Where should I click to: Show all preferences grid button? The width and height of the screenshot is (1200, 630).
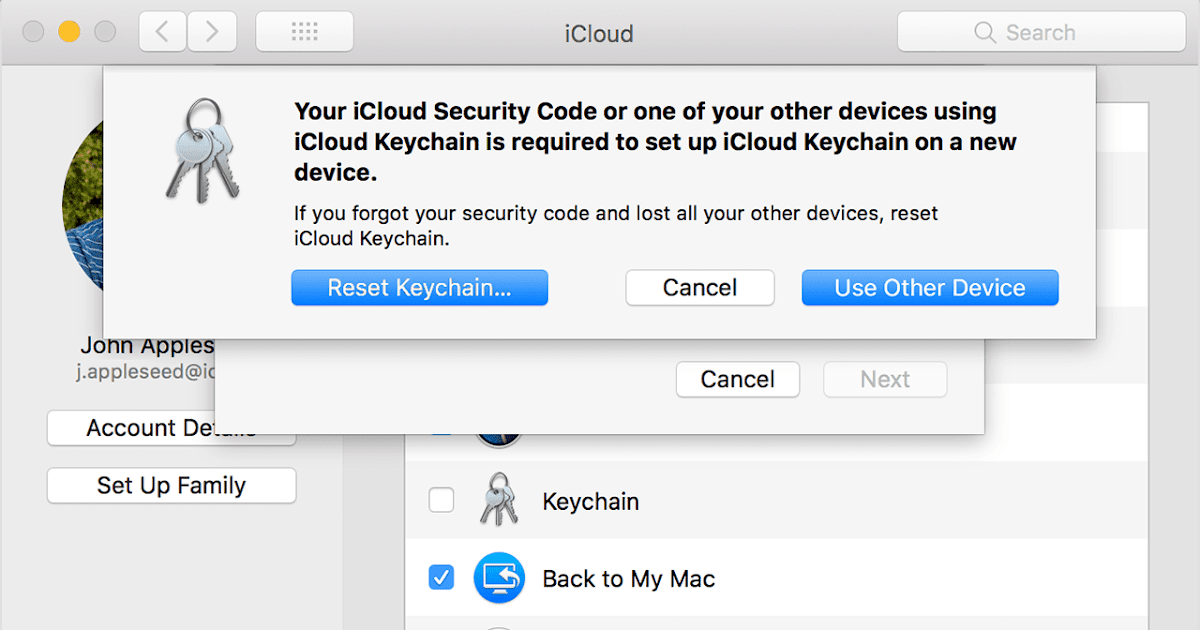[304, 32]
